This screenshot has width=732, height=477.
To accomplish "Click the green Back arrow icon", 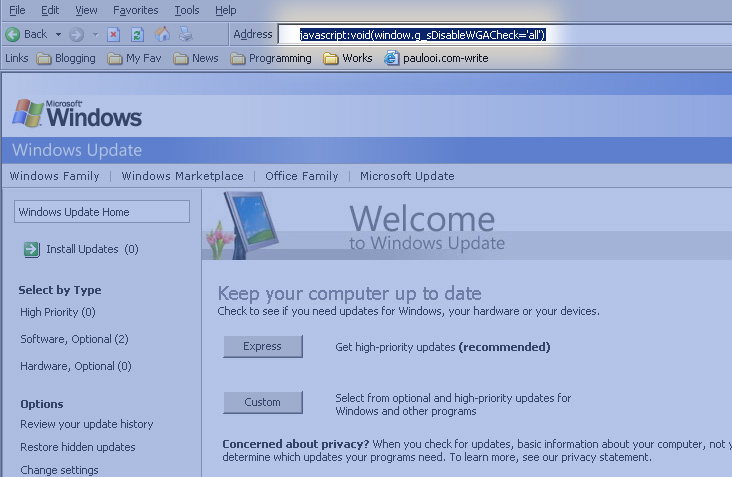I will 13,34.
